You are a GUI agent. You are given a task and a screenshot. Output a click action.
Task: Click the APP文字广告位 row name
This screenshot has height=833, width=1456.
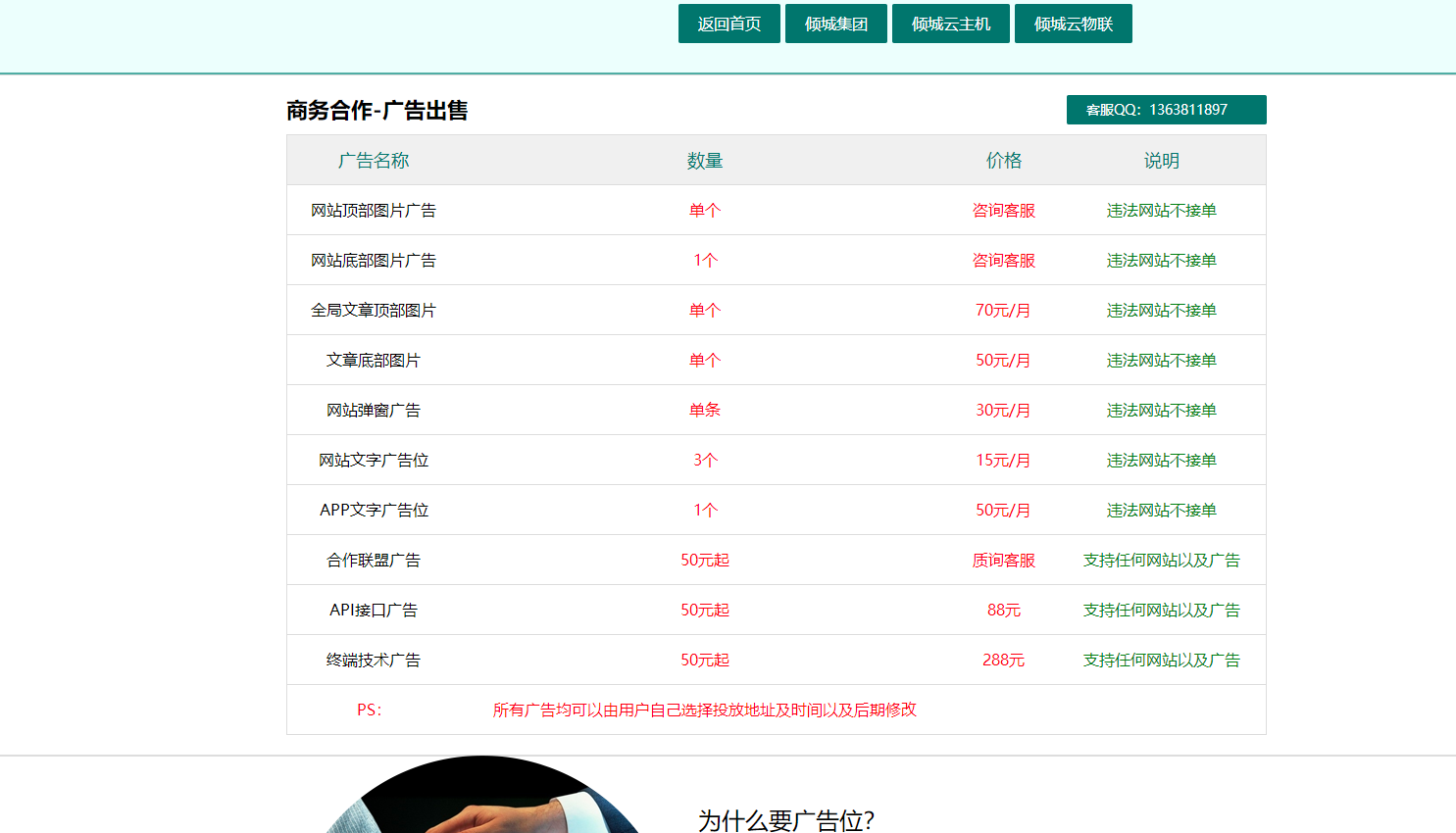point(374,511)
